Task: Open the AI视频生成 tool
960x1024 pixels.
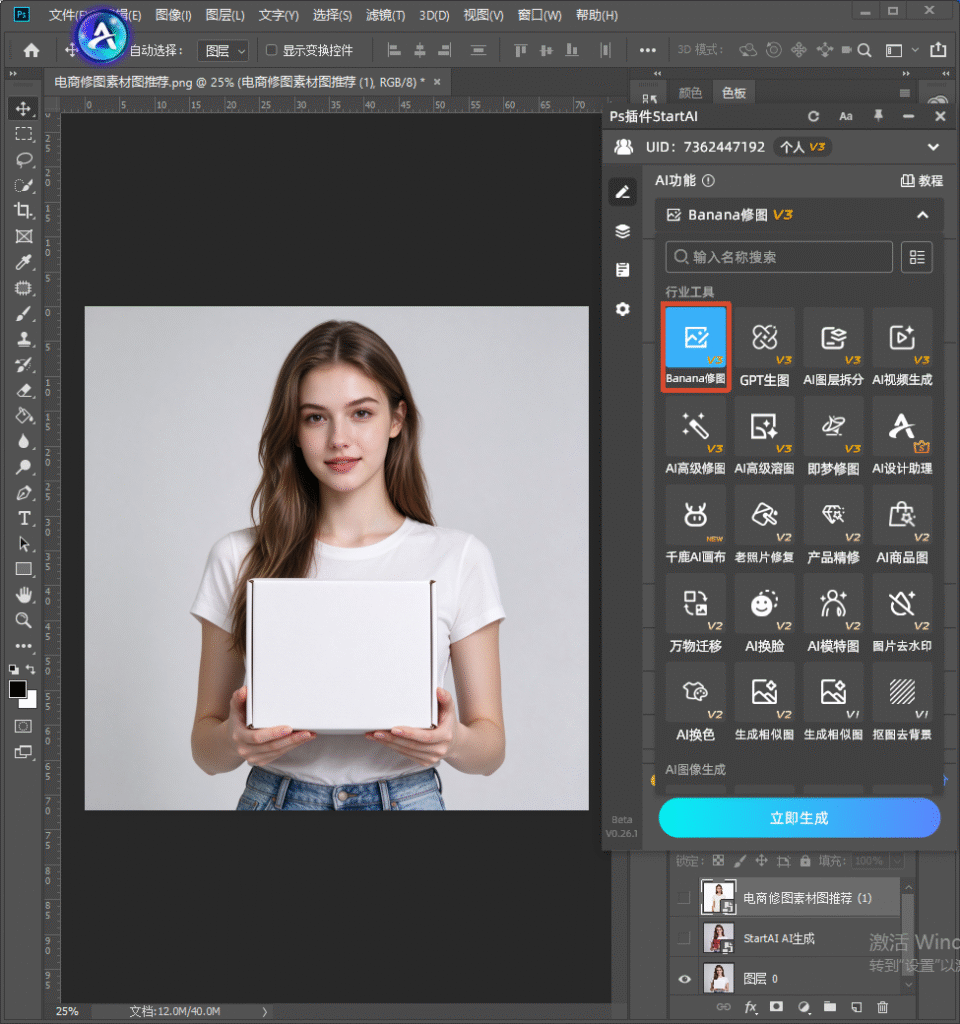Action: tap(902, 347)
